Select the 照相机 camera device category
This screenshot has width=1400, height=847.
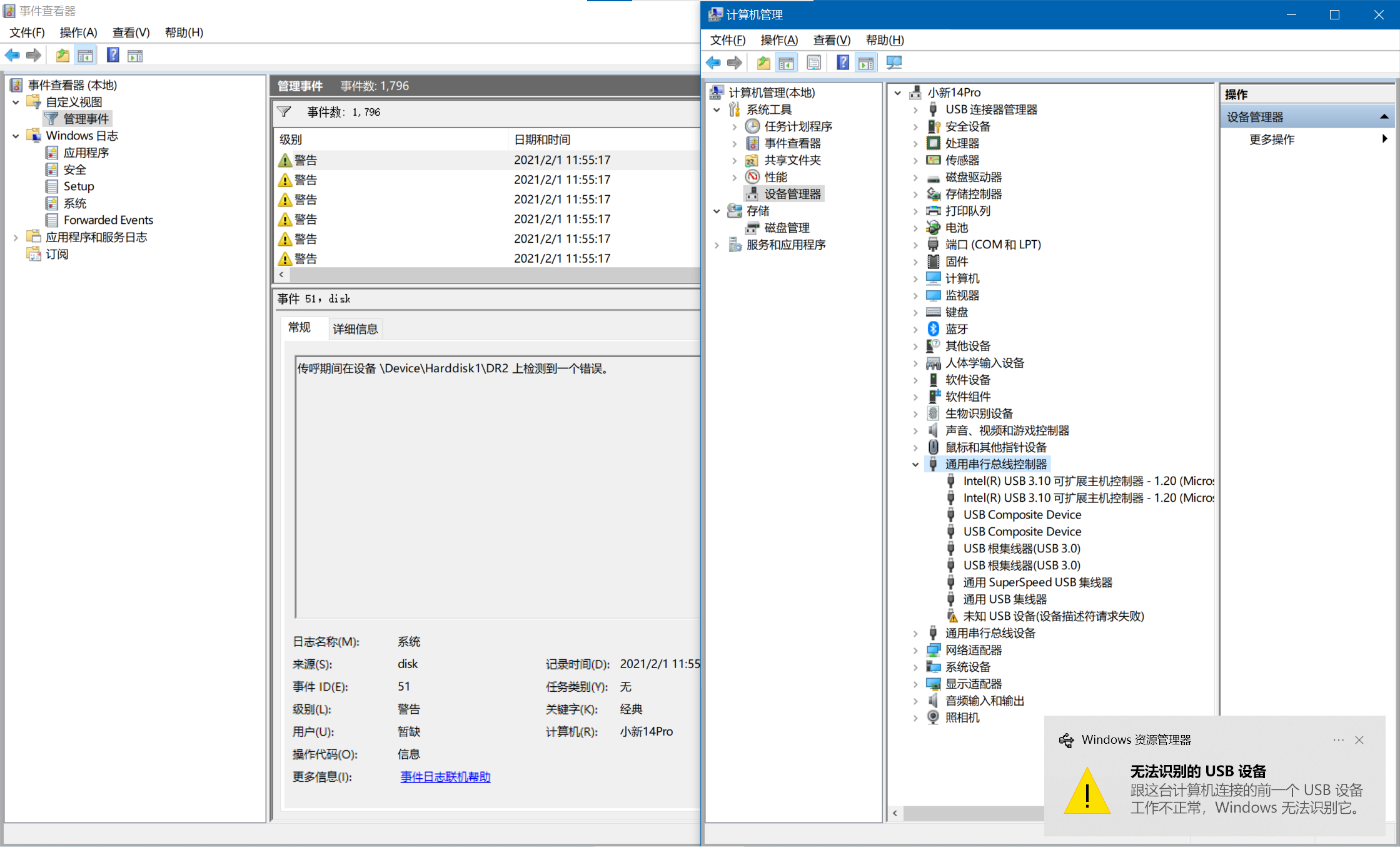pyautogui.click(x=962, y=718)
